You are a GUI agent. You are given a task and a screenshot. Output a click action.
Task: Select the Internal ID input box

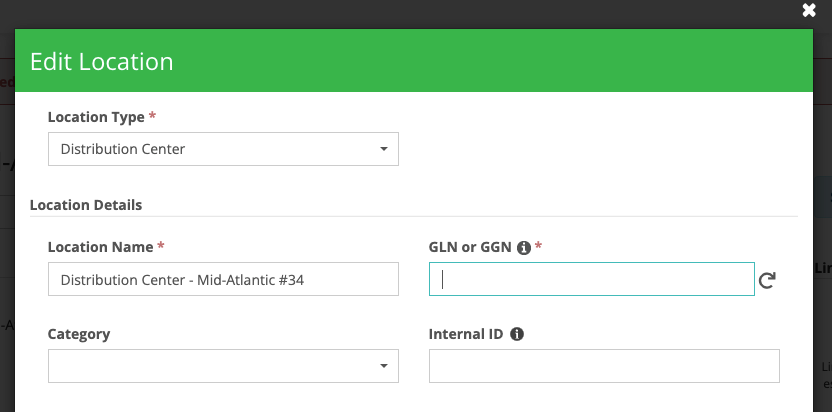pyautogui.click(x=603, y=366)
